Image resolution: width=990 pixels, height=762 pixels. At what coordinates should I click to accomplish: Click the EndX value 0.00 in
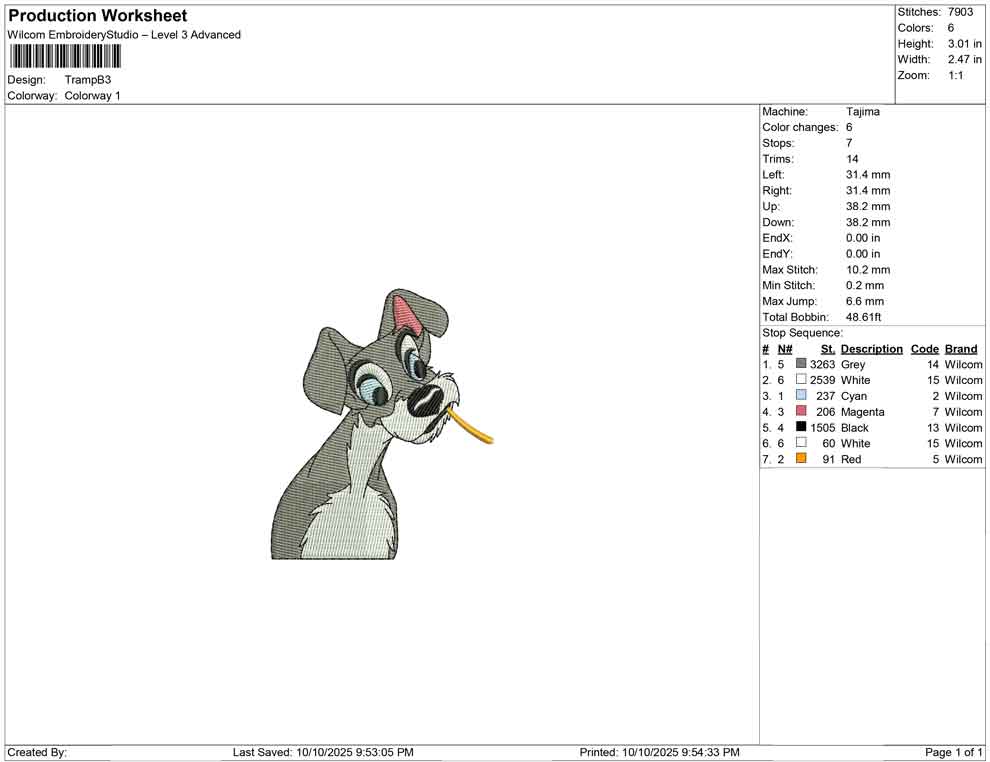[863, 238]
